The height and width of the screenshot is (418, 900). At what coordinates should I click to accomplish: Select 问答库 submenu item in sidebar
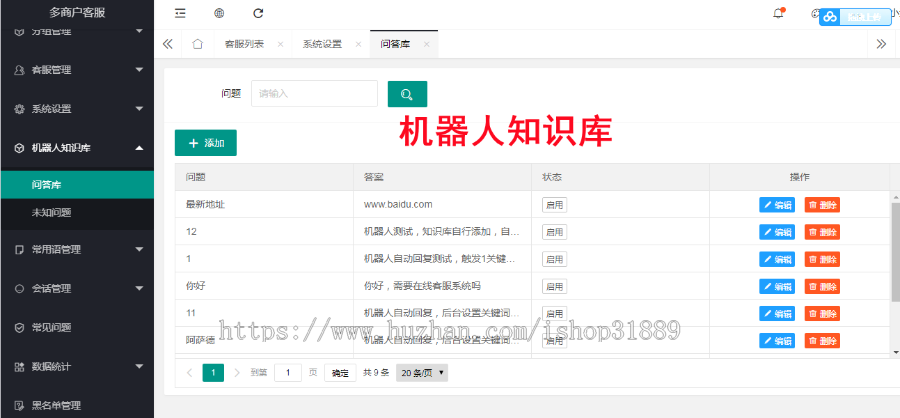point(77,185)
